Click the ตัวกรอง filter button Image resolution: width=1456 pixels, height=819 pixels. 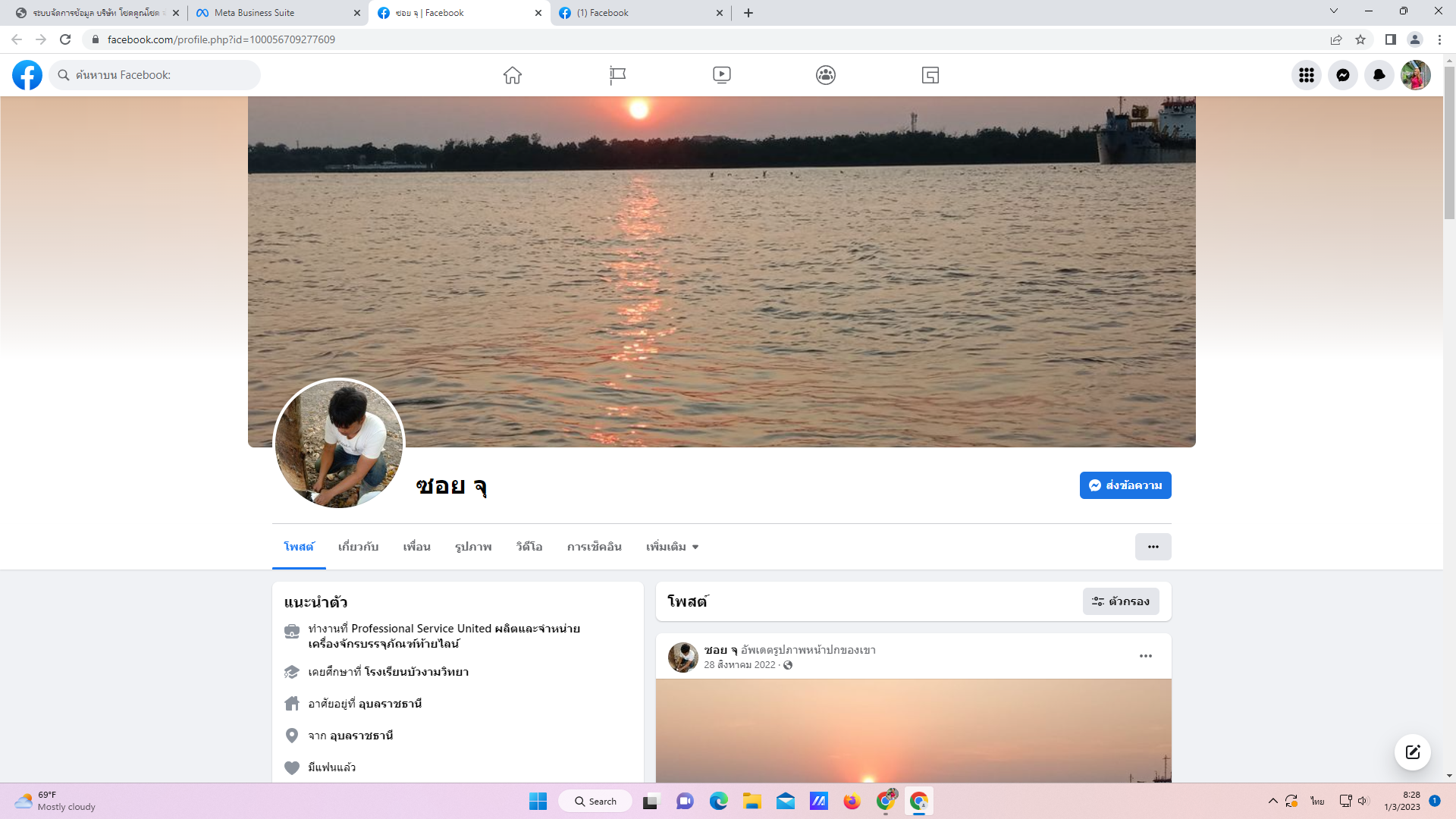tap(1121, 601)
